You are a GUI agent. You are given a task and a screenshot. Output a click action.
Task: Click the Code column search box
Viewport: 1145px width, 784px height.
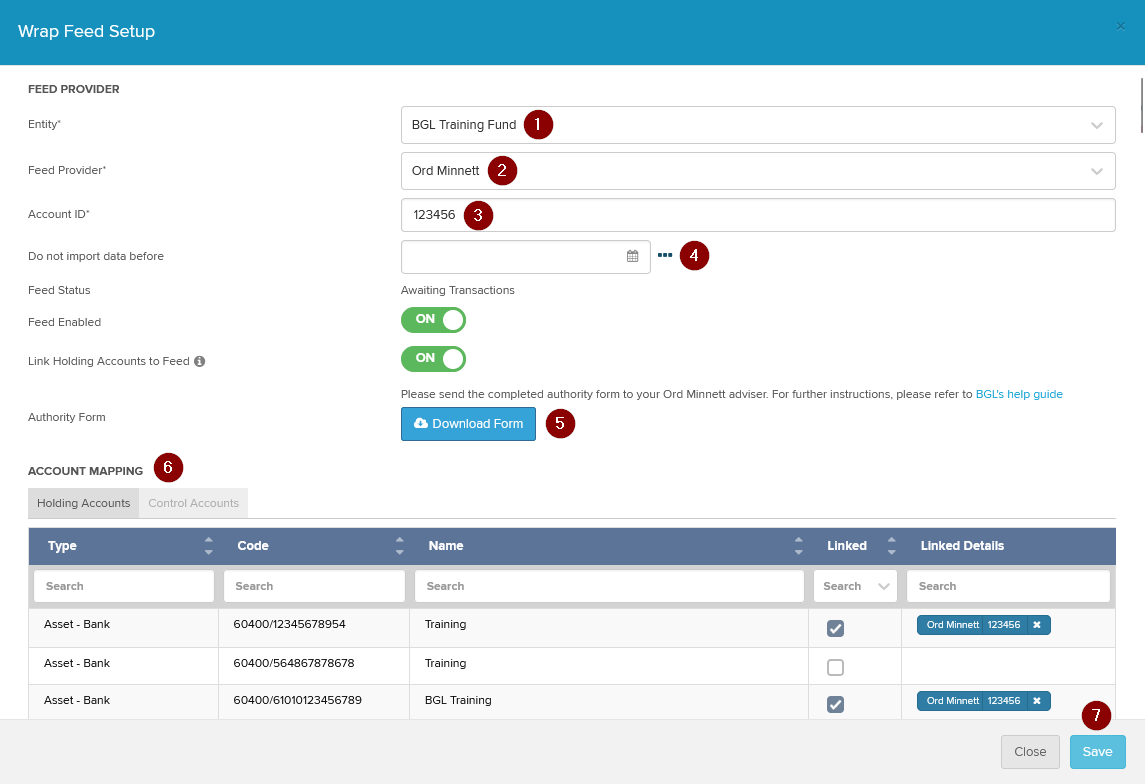pyautogui.click(x=314, y=586)
